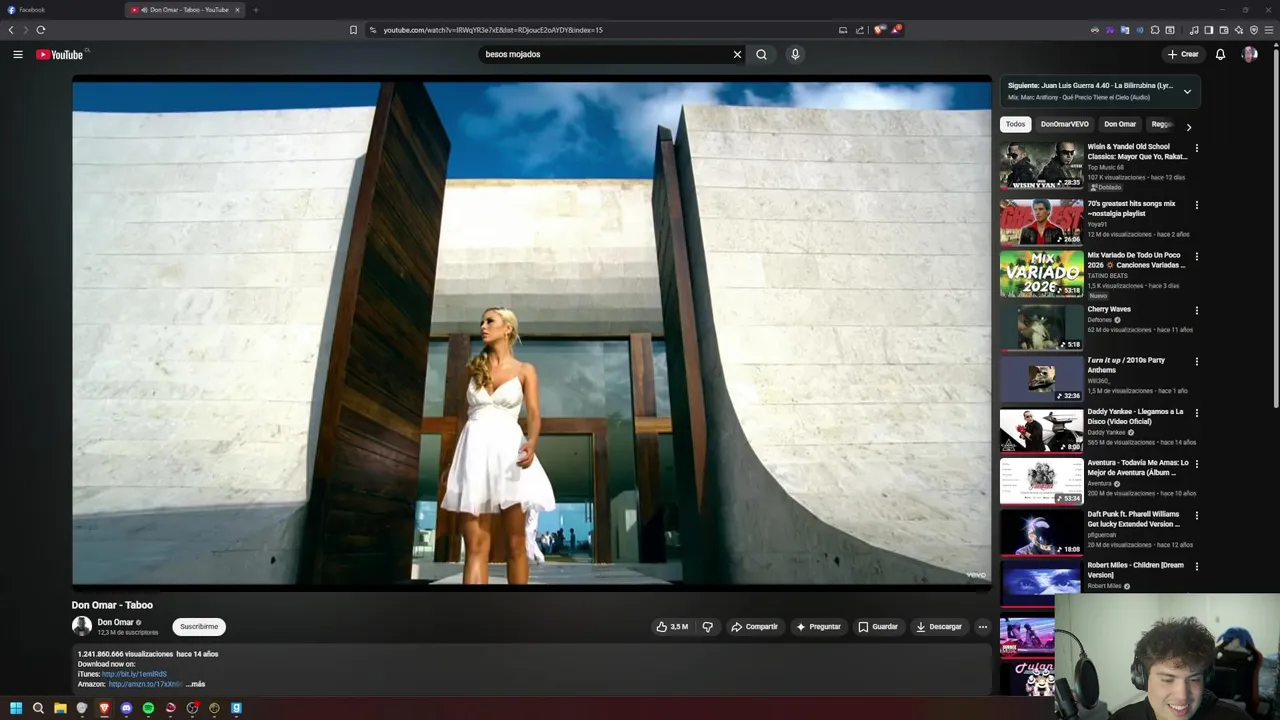Open the music note playlist icon in toolbar

coord(1193,30)
